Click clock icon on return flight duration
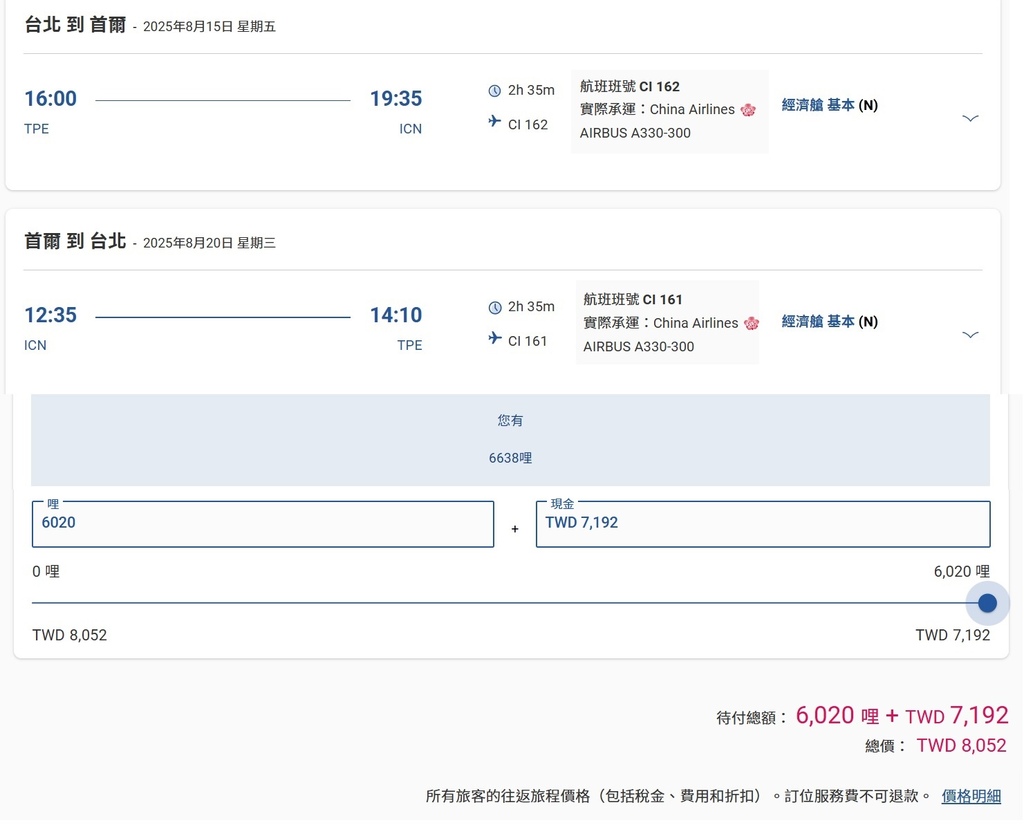Image resolution: width=1024 pixels, height=834 pixels. [494, 308]
